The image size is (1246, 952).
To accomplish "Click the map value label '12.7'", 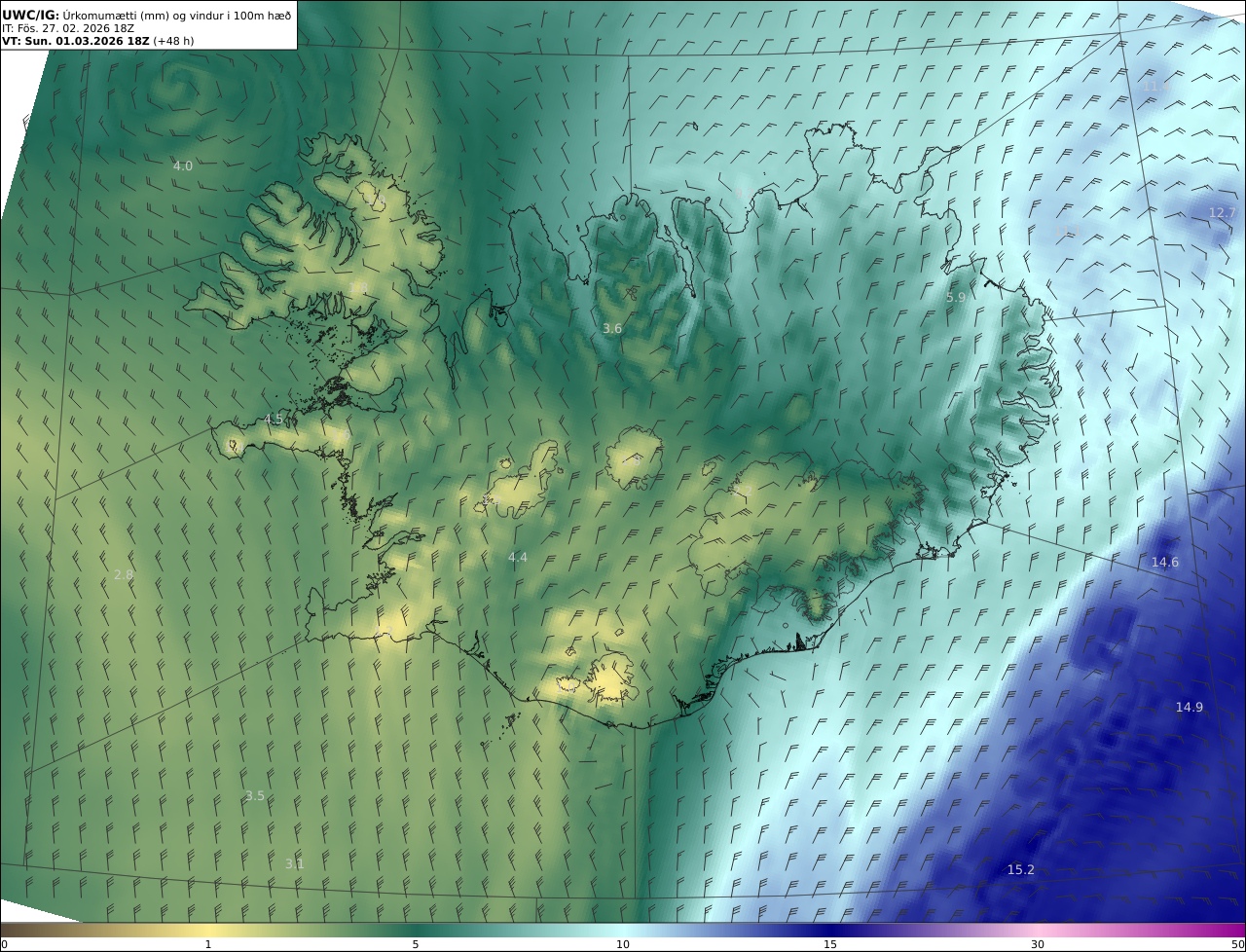I will [1222, 213].
